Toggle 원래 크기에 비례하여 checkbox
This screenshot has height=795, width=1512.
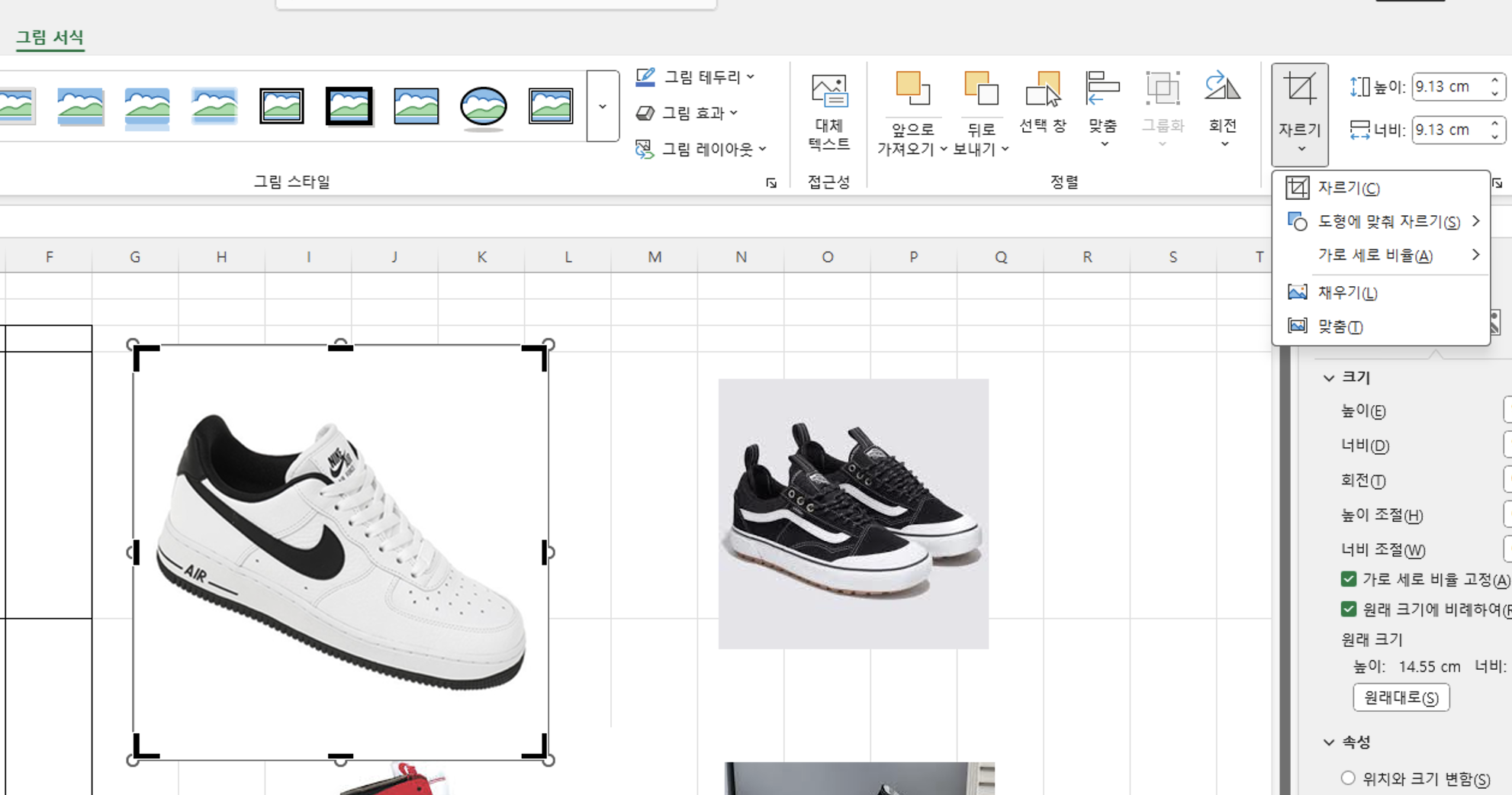pos(1349,609)
